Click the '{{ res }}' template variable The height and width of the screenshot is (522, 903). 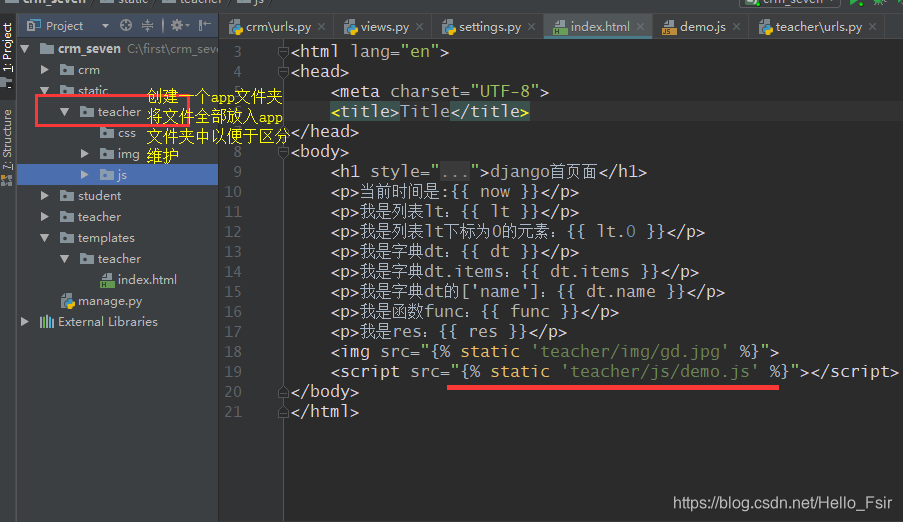483,331
